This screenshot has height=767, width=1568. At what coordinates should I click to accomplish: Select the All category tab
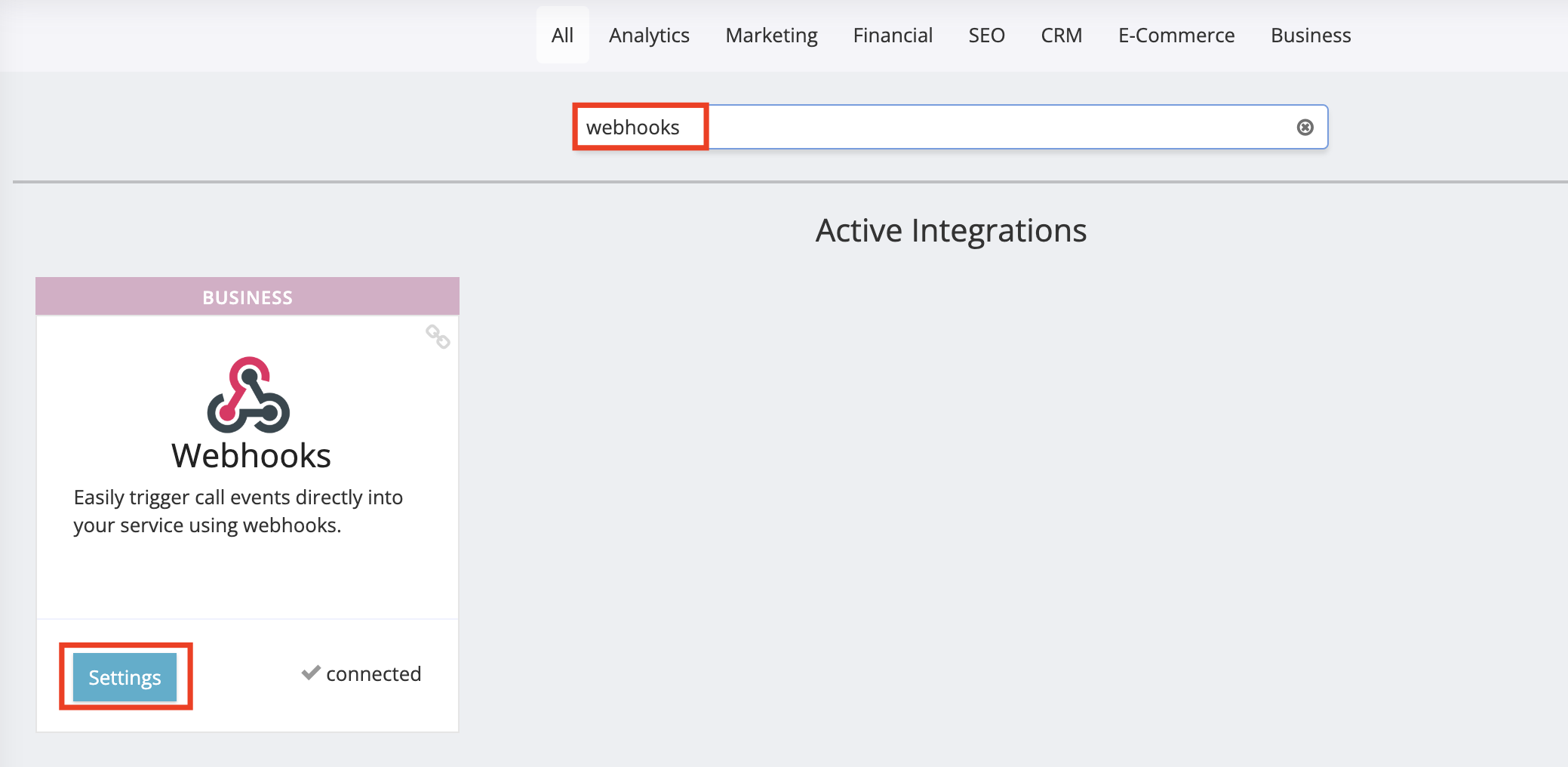[x=562, y=35]
